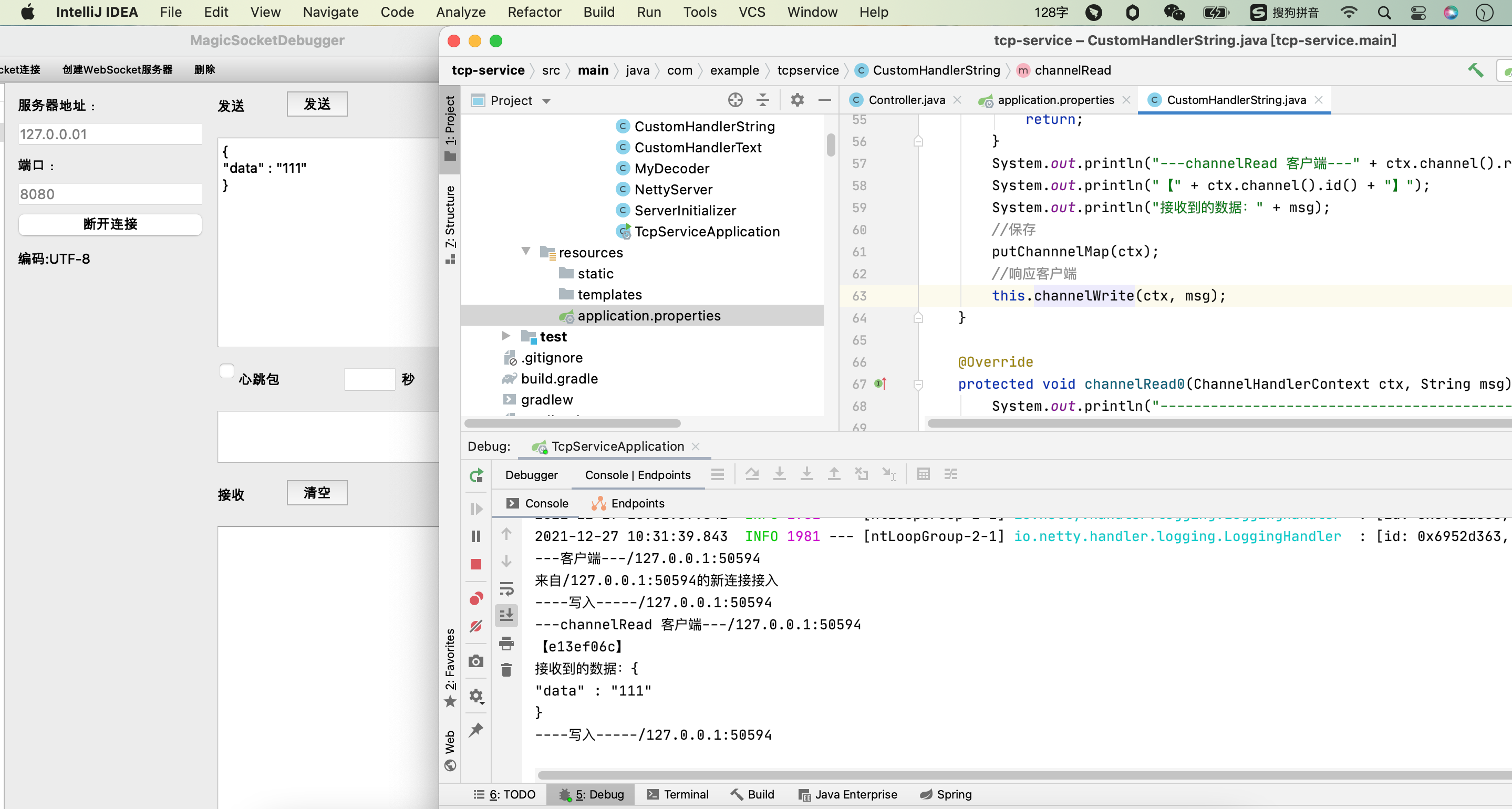Expand the test folder in tree
This screenshot has width=1512, height=809.
[506, 336]
